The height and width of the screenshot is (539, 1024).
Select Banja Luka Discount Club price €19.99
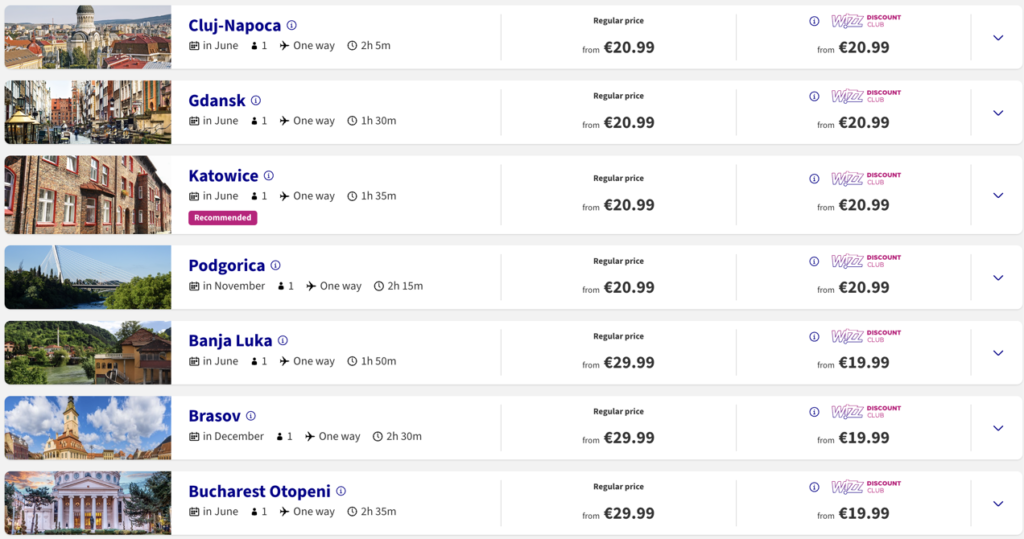tap(864, 363)
